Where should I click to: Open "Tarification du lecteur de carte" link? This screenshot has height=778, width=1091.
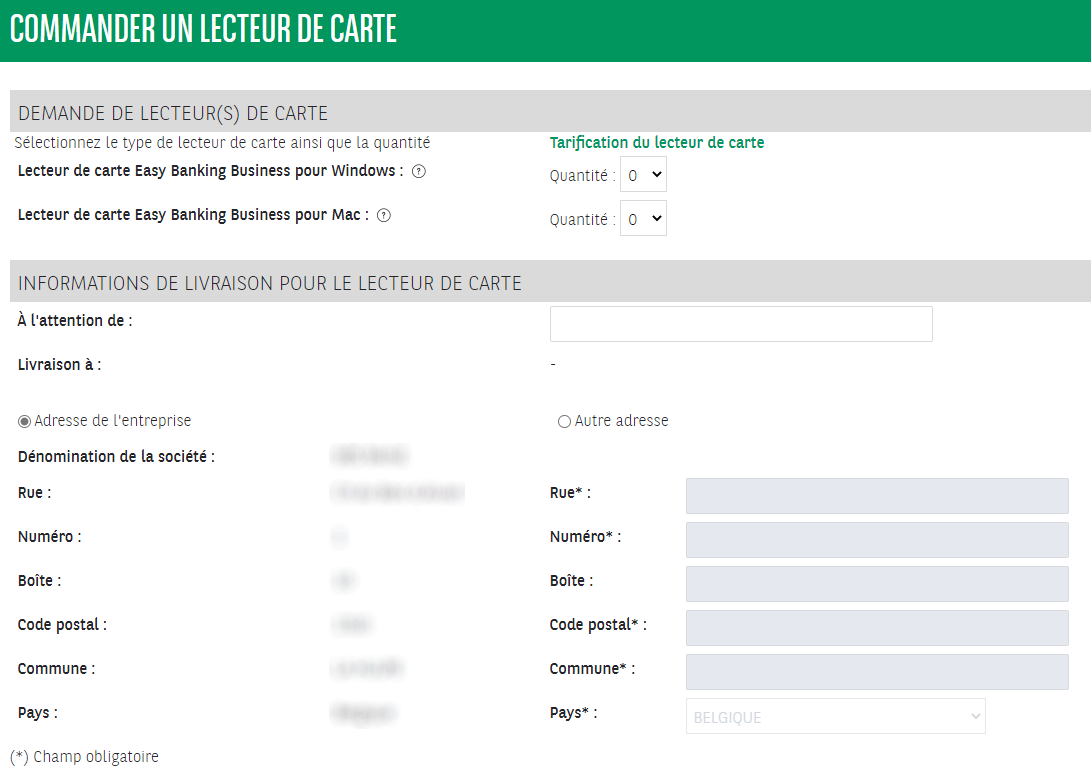(x=657, y=143)
